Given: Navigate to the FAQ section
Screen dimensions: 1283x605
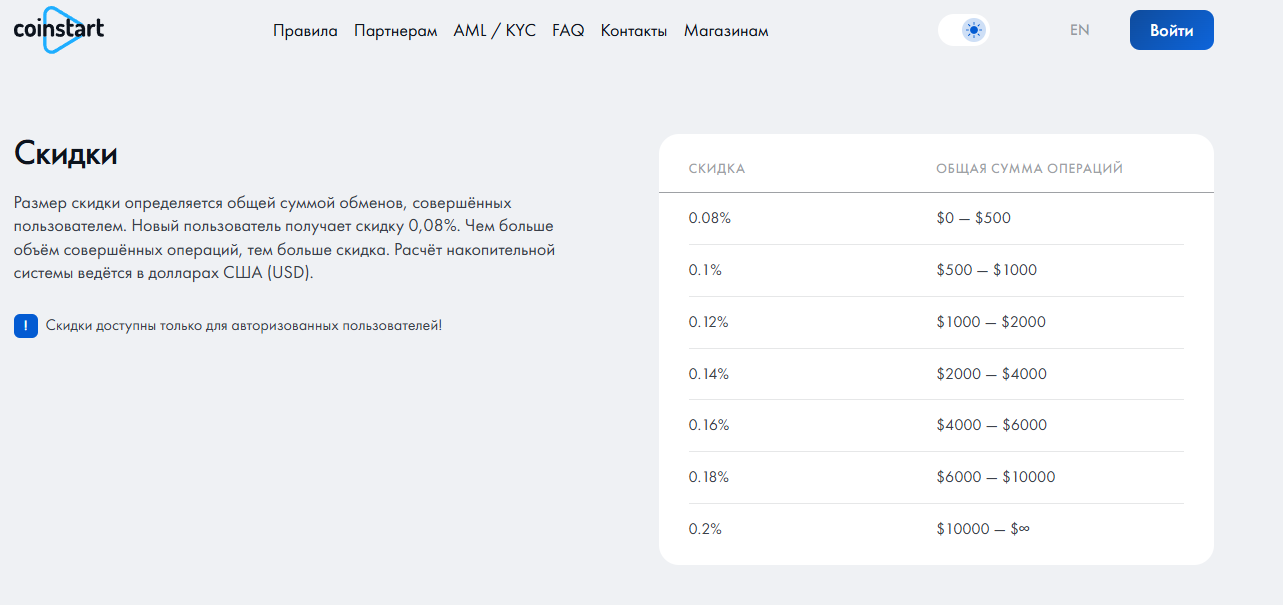Looking at the screenshot, I should click(x=568, y=31).
